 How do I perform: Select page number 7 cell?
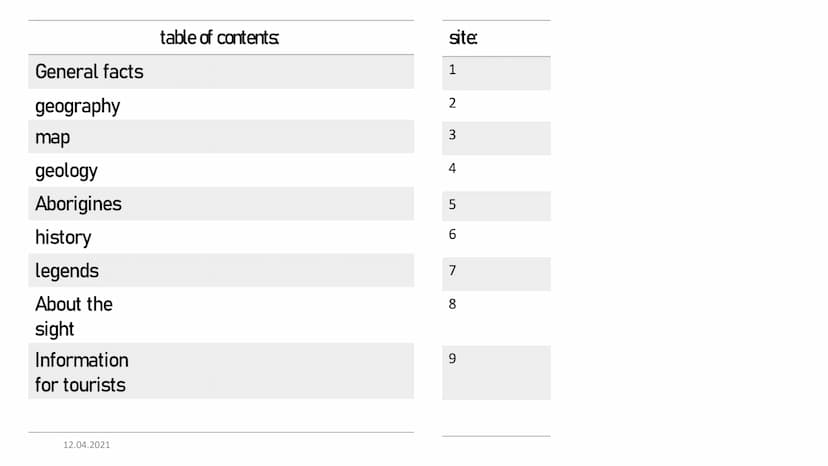tap(496, 274)
